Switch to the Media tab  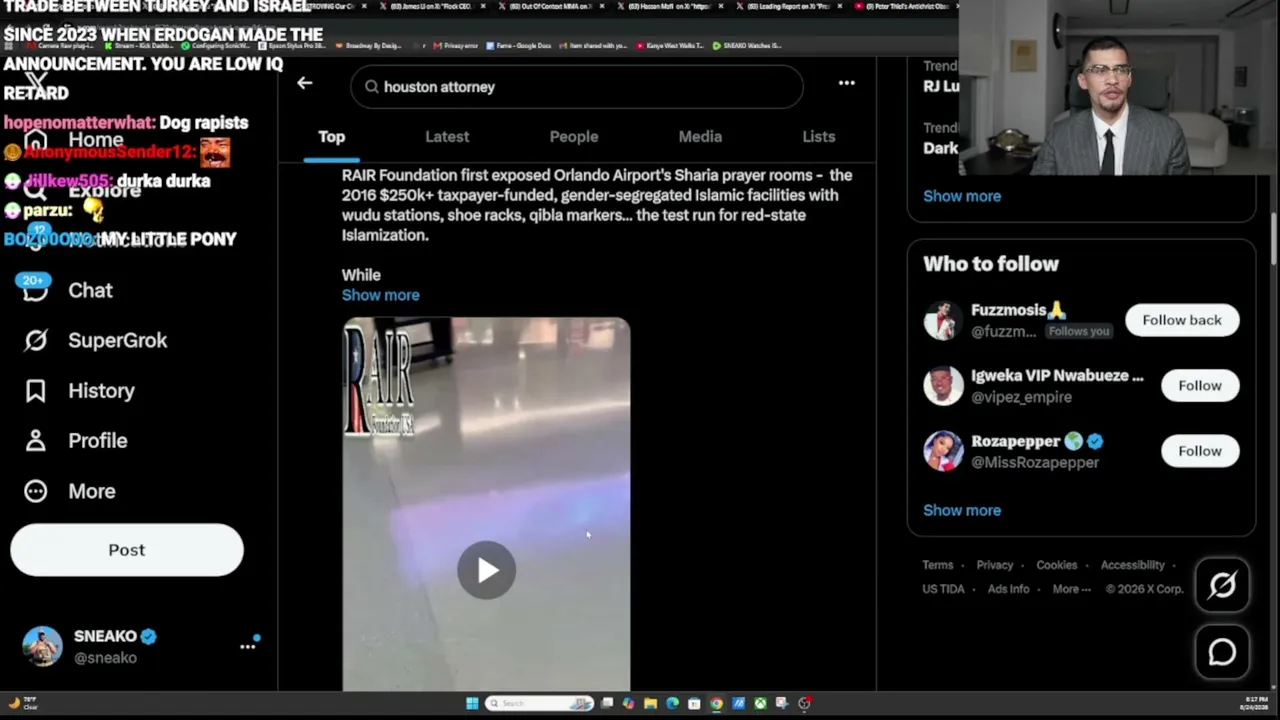700,137
